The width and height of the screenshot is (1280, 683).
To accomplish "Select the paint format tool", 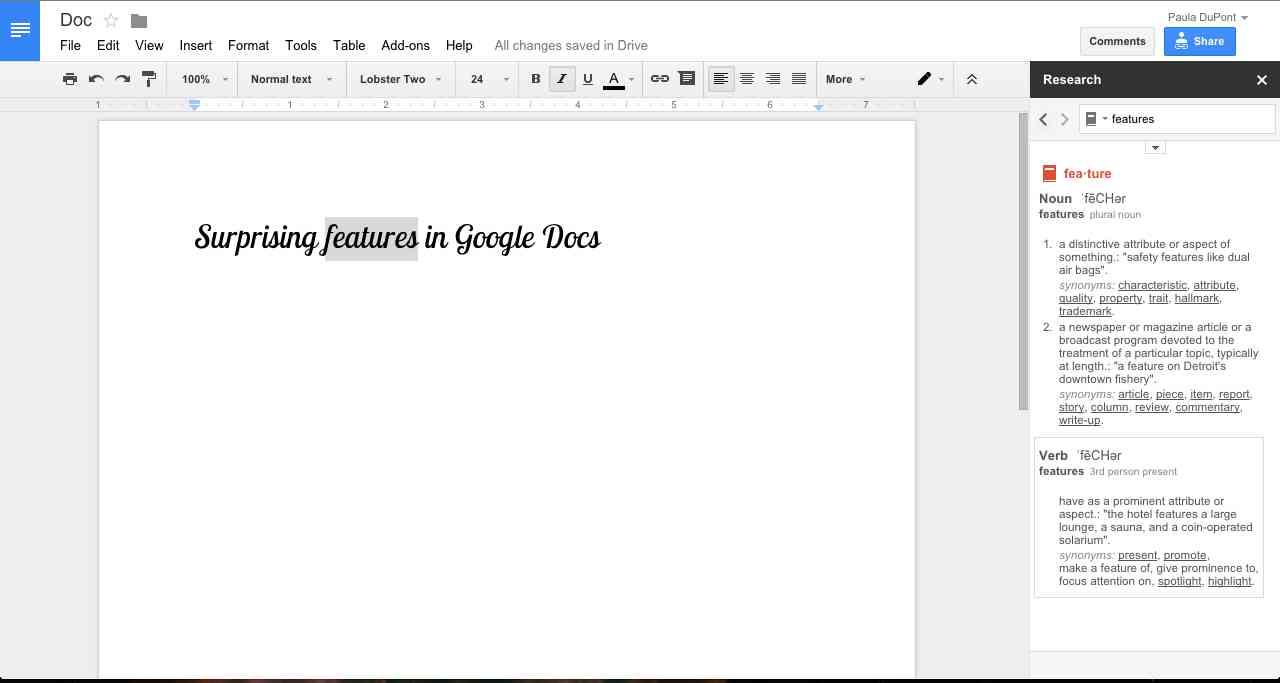I will [148, 79].
